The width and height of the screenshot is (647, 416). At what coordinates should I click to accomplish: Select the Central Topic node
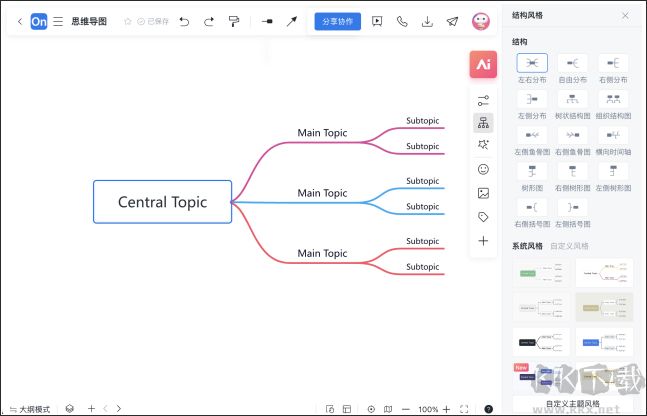[x=162, y=202]
